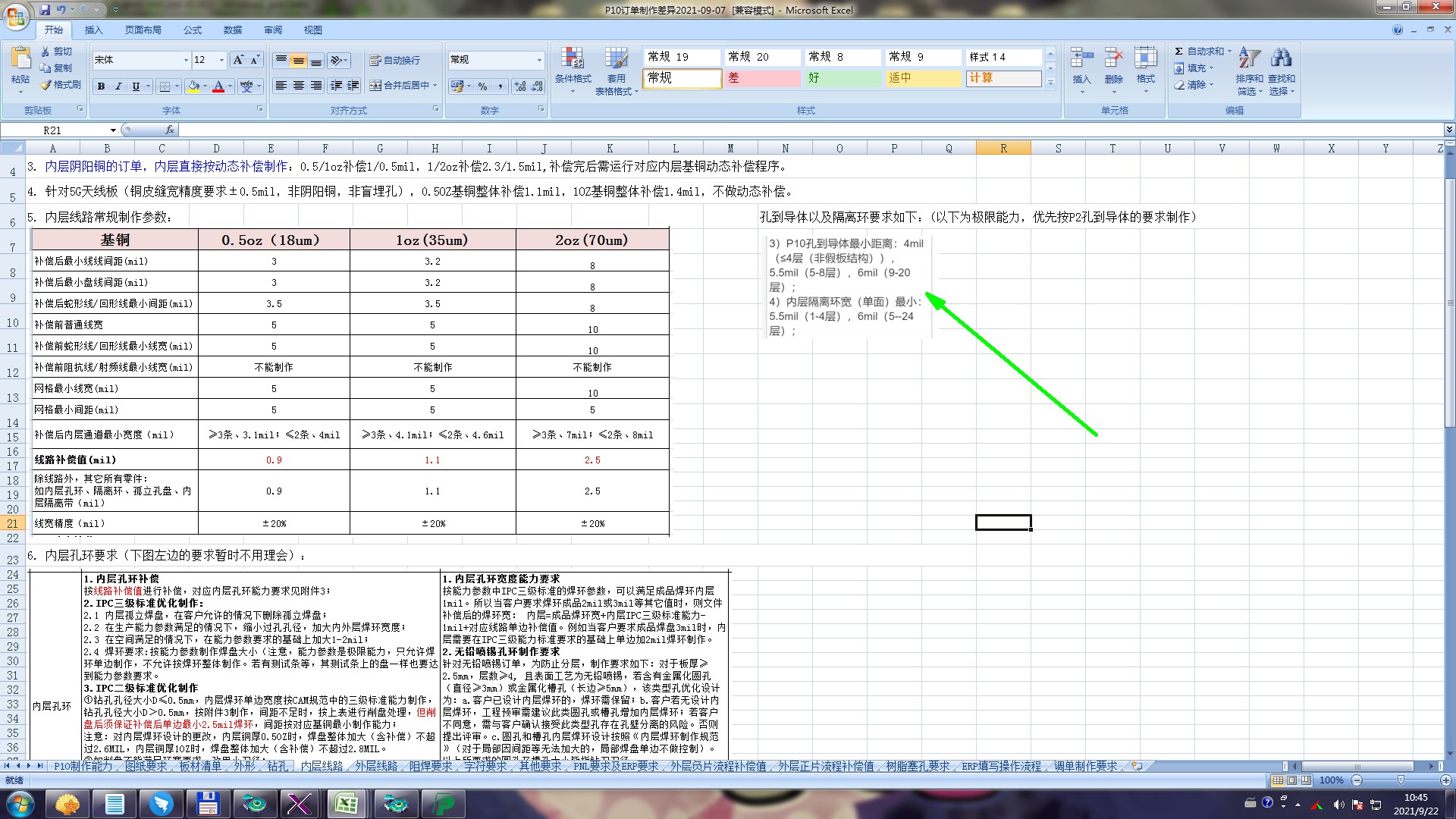
Task: Click the yellow fill color bucket
Action: click(193, 86)
